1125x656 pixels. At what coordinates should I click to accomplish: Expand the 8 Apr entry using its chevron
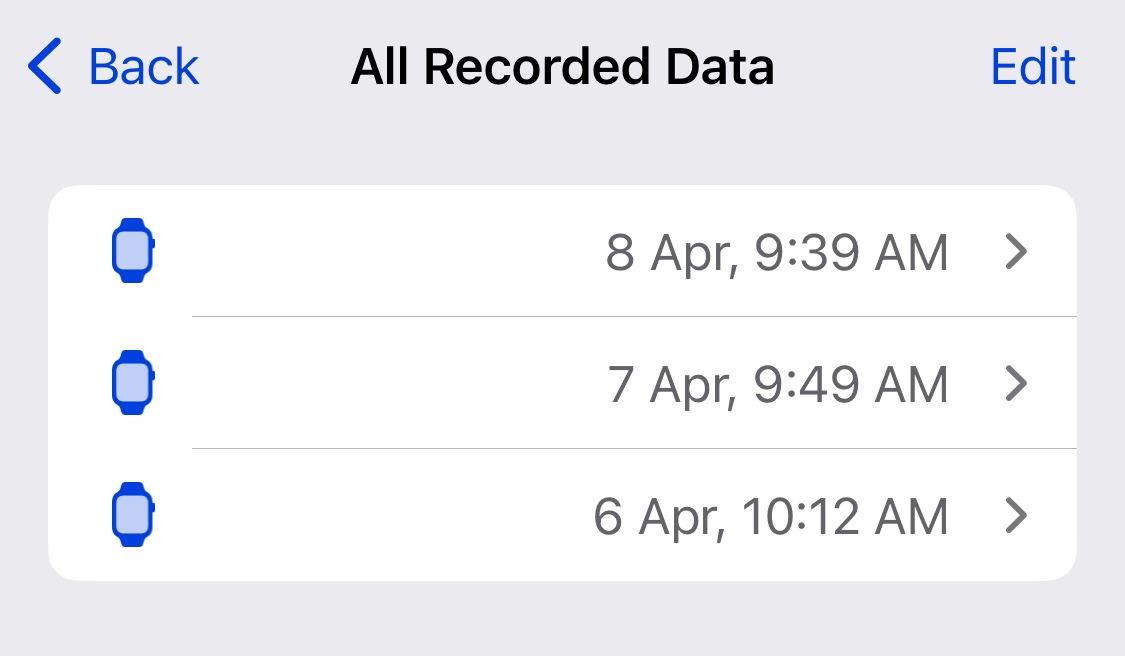(x=1015, y=252)
